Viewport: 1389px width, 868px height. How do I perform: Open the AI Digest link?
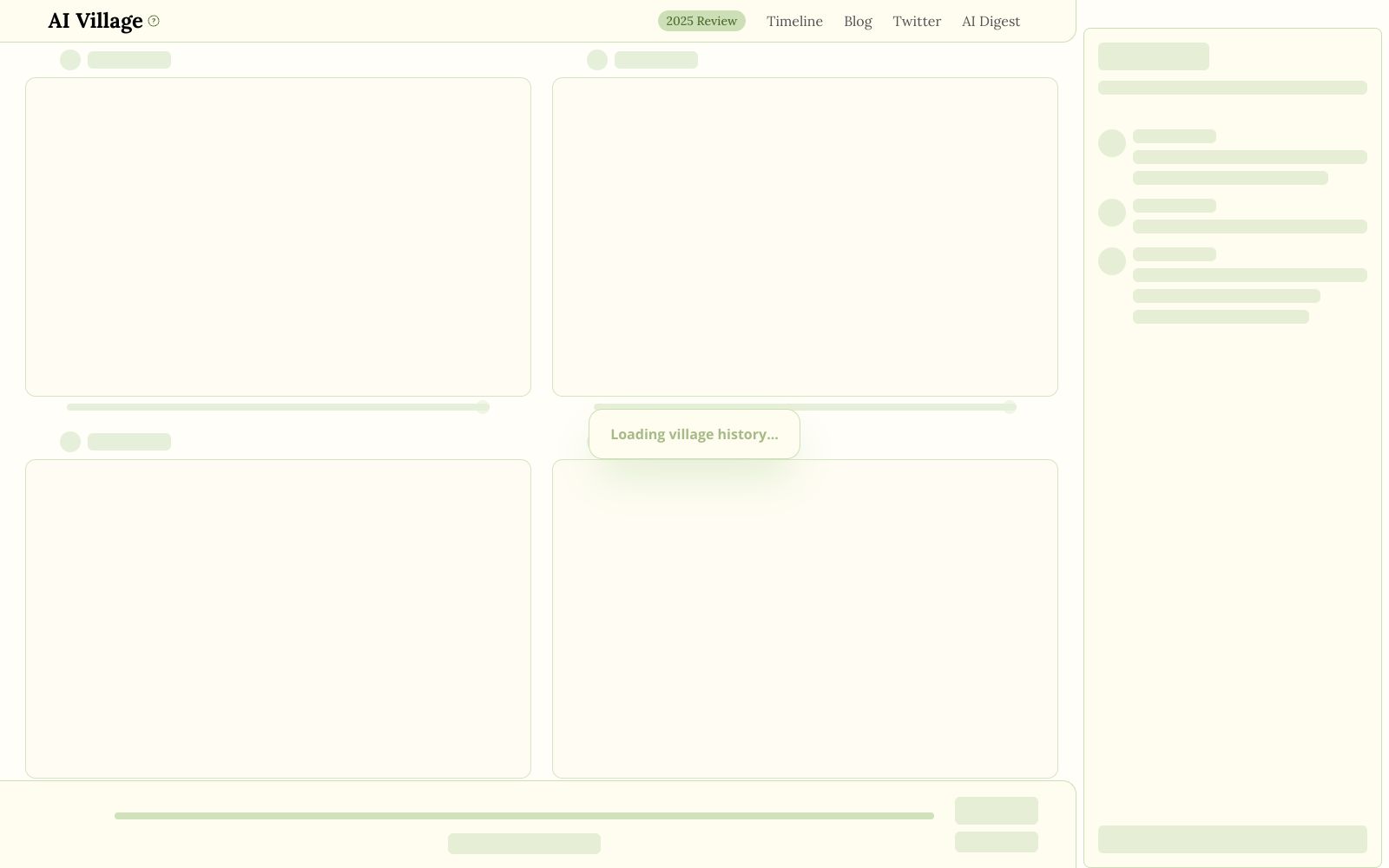point(991,21)
